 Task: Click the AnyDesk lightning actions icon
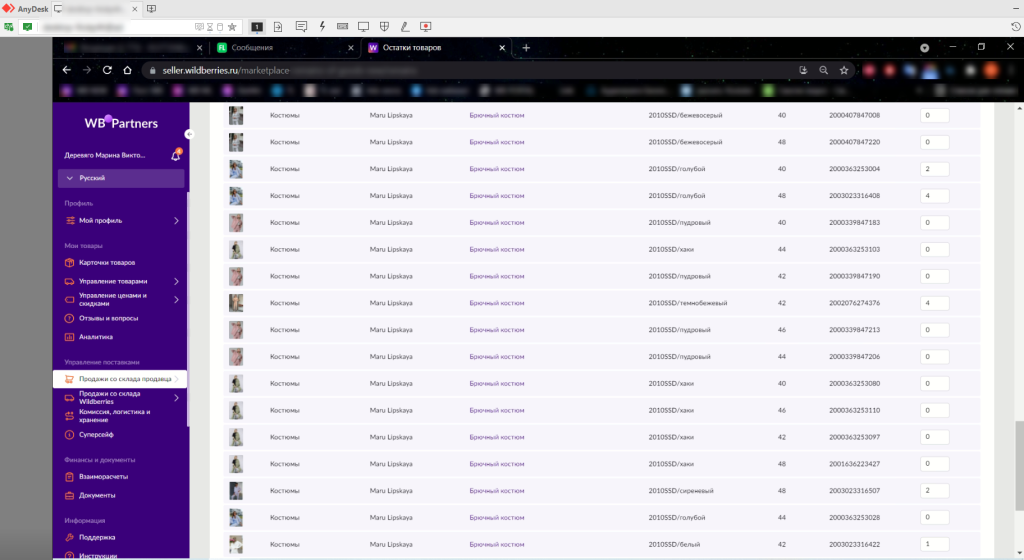pyautogui.click(x=322, y=26)
